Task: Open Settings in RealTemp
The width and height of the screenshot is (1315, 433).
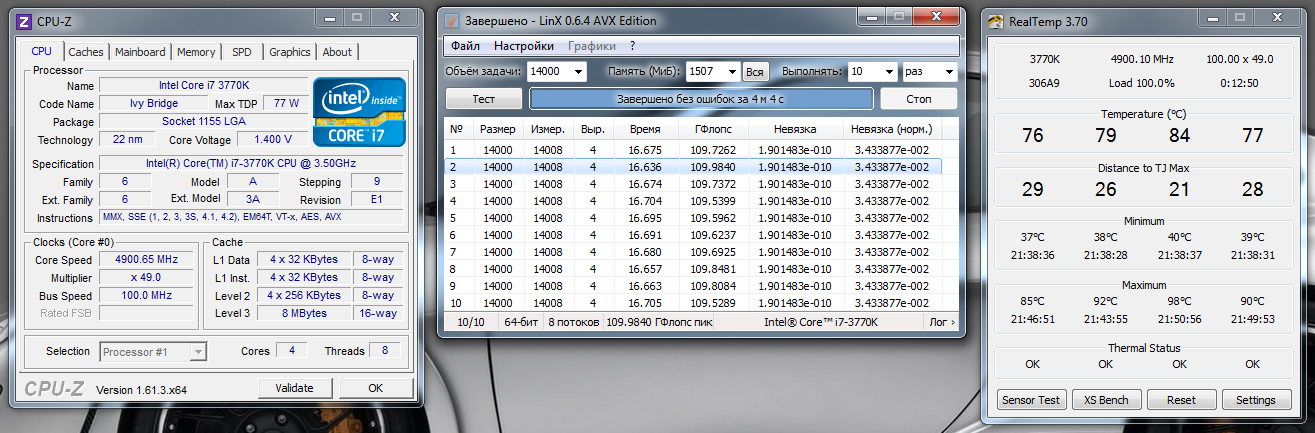Action: [1256, 400]
